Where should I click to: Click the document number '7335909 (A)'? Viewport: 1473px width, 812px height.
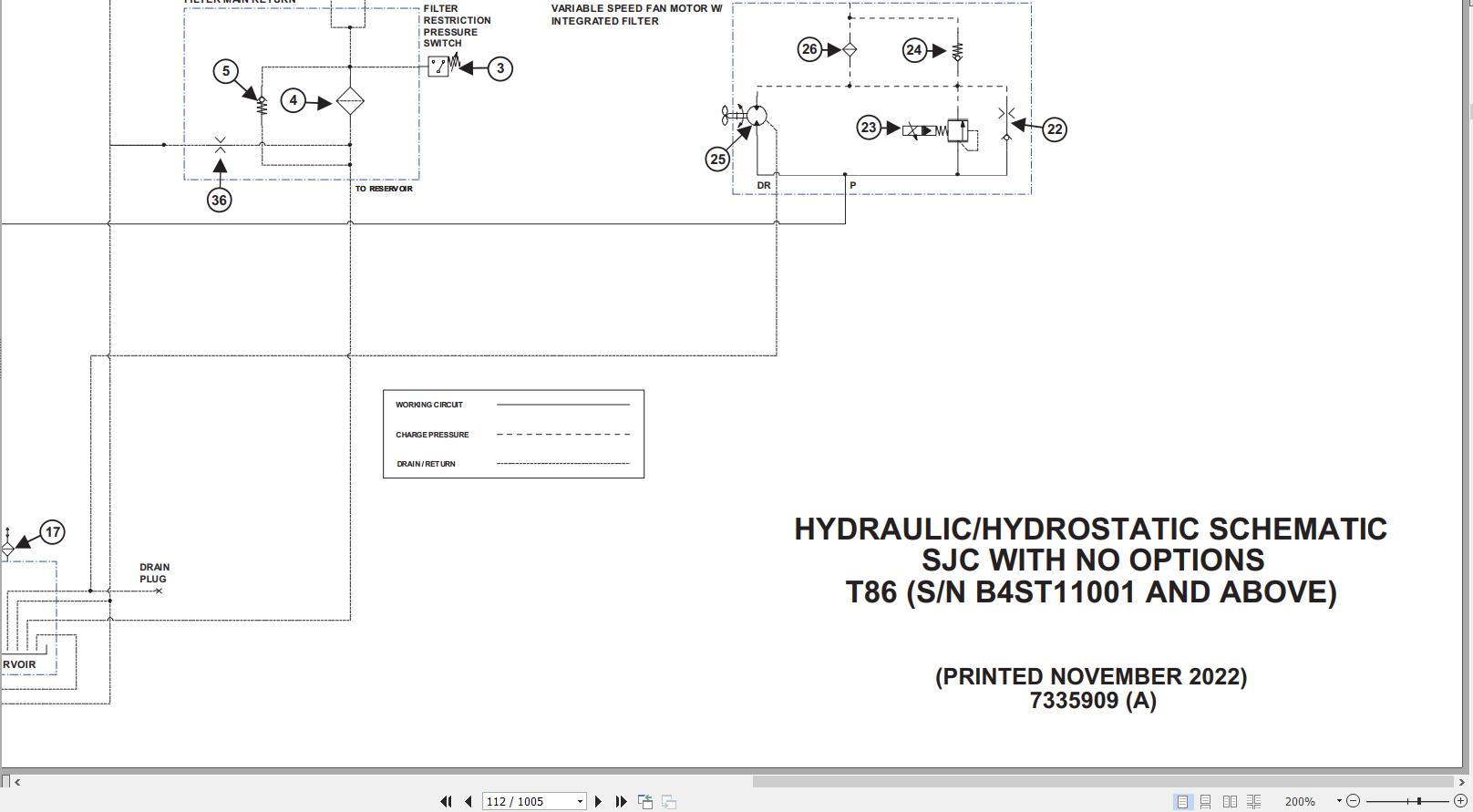click(1093, 701)
